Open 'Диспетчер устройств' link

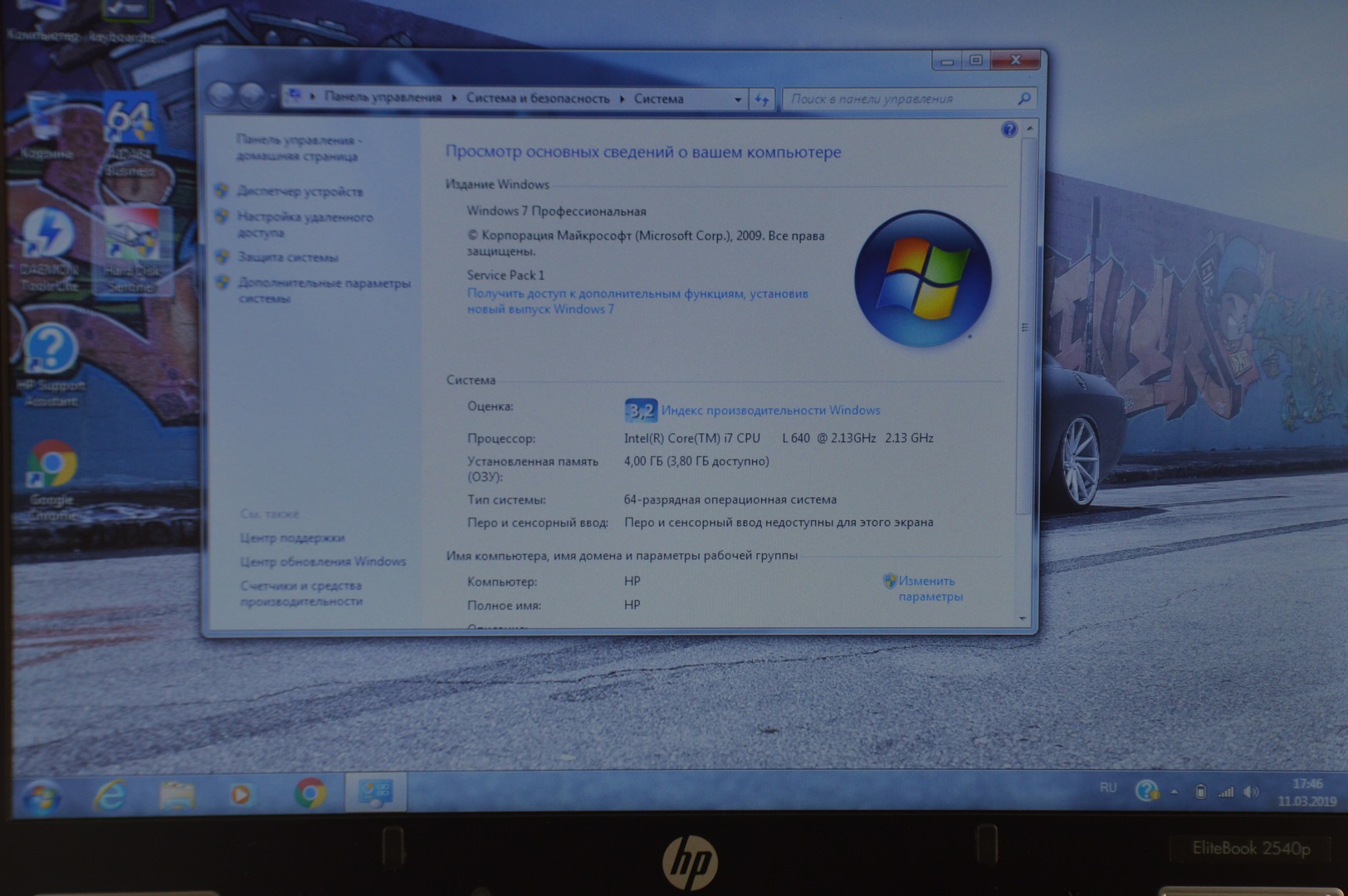click(300, 191)
